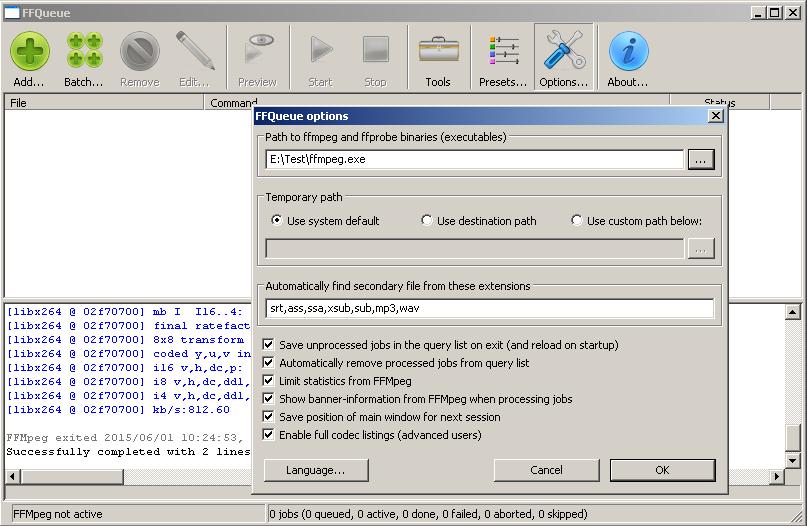Minimize the FFQueue main window
807x526 pixels.
[x=757, y=12]
